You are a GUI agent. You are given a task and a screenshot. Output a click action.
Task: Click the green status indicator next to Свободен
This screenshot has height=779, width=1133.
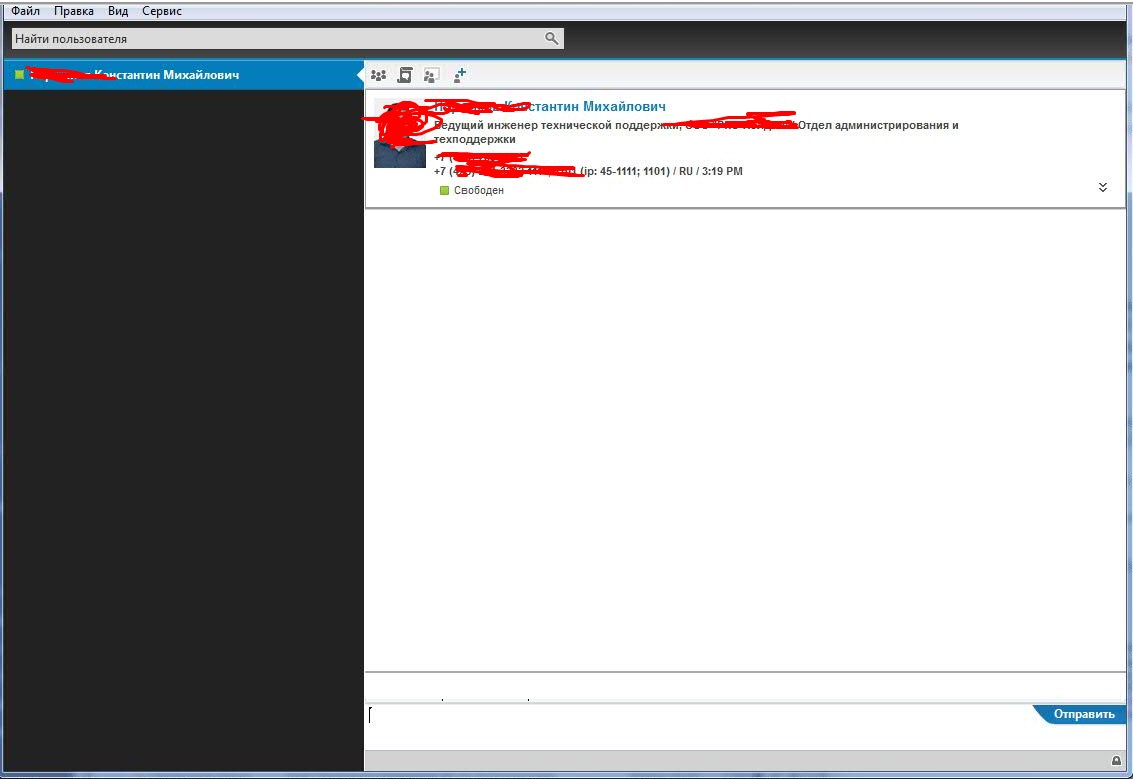click(444, 190)
